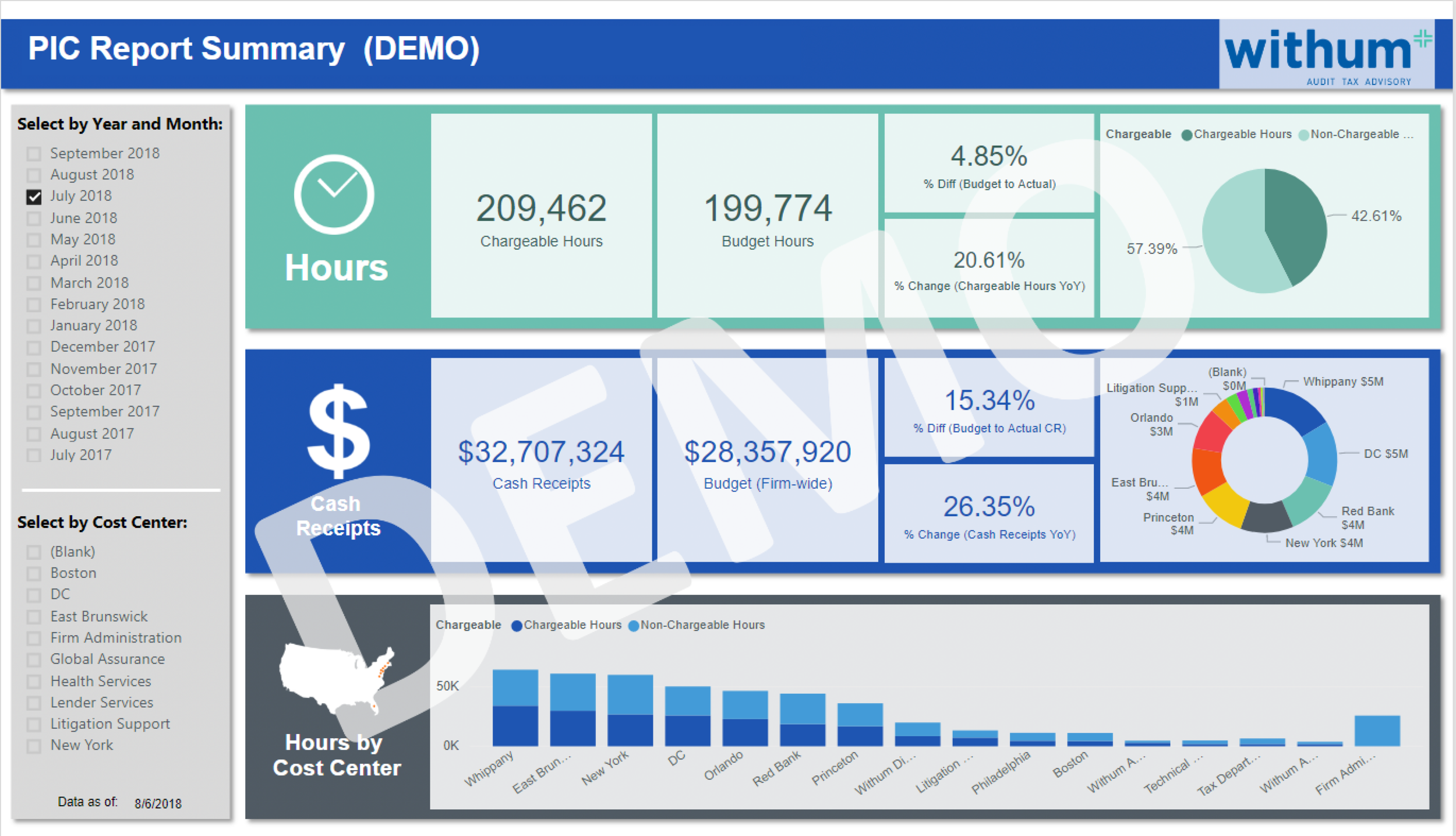Image resolution: width=1456 pixels, height=836 pixels.
Task: Check the September 2017 checkbox
Action: [34, 412]
